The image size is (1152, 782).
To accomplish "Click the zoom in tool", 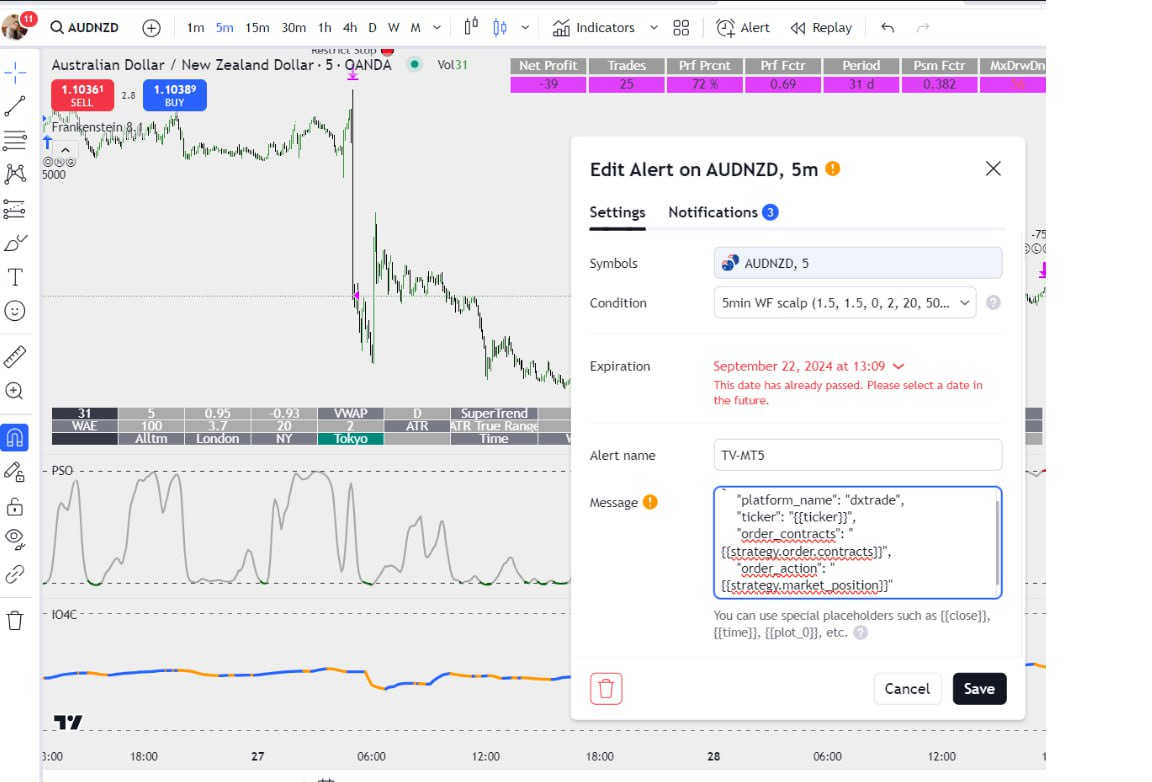I will point(15,391).
